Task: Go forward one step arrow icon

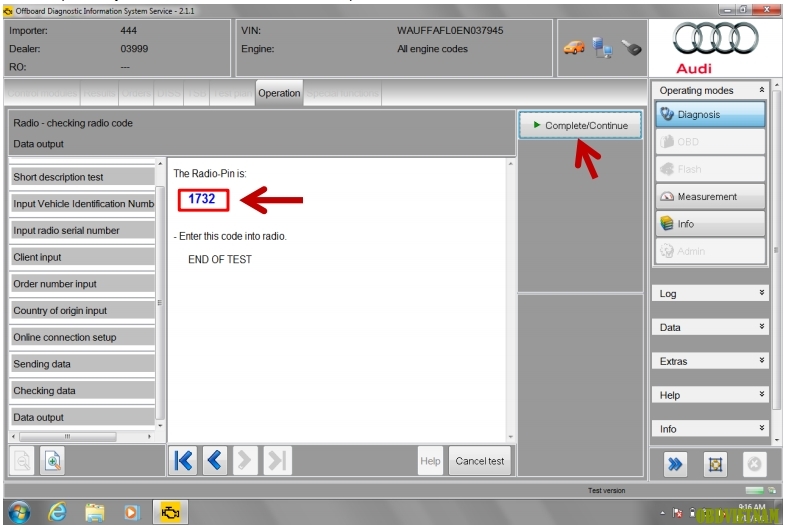Action: point(245,460)
